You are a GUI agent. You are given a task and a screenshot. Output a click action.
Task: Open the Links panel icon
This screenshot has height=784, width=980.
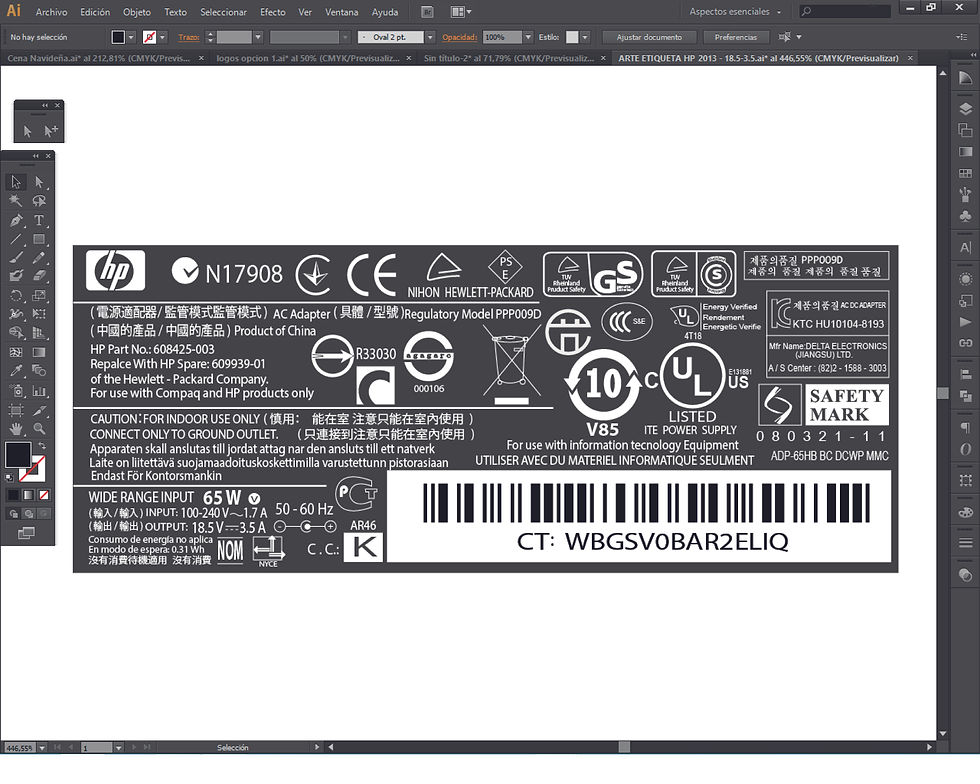[965, 343]
